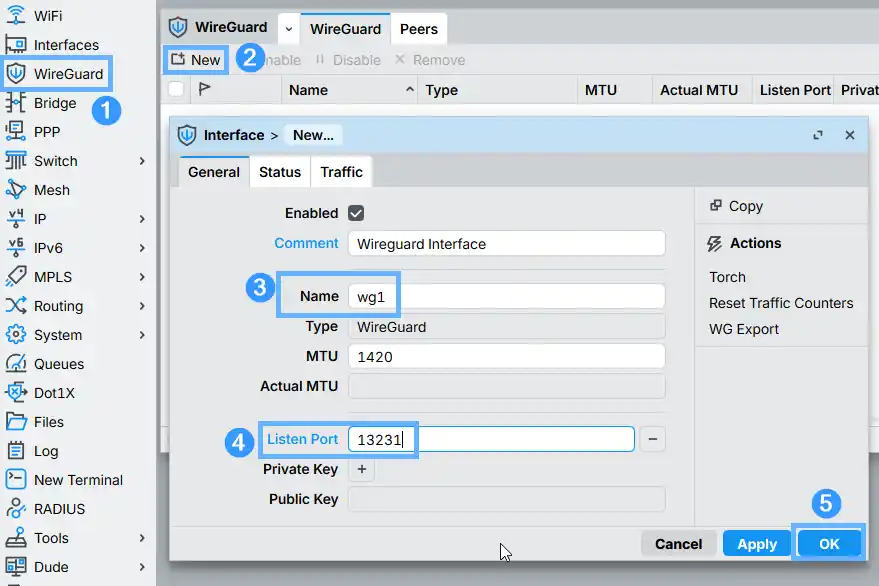The image size is (879, 586).
Task: Click the WireGuard shield icon in window title
Action: click(x=178, y=27)
